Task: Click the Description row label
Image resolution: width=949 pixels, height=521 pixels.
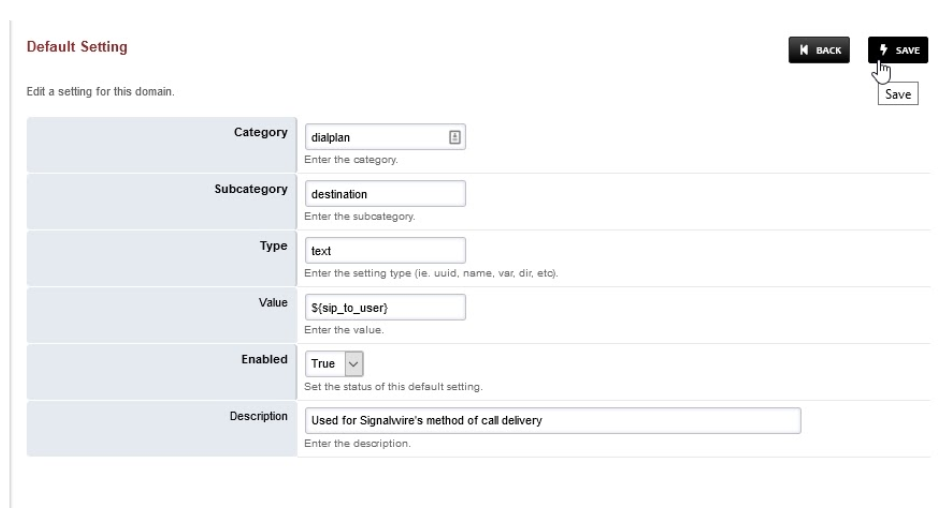Action: (x=257, y=414)
